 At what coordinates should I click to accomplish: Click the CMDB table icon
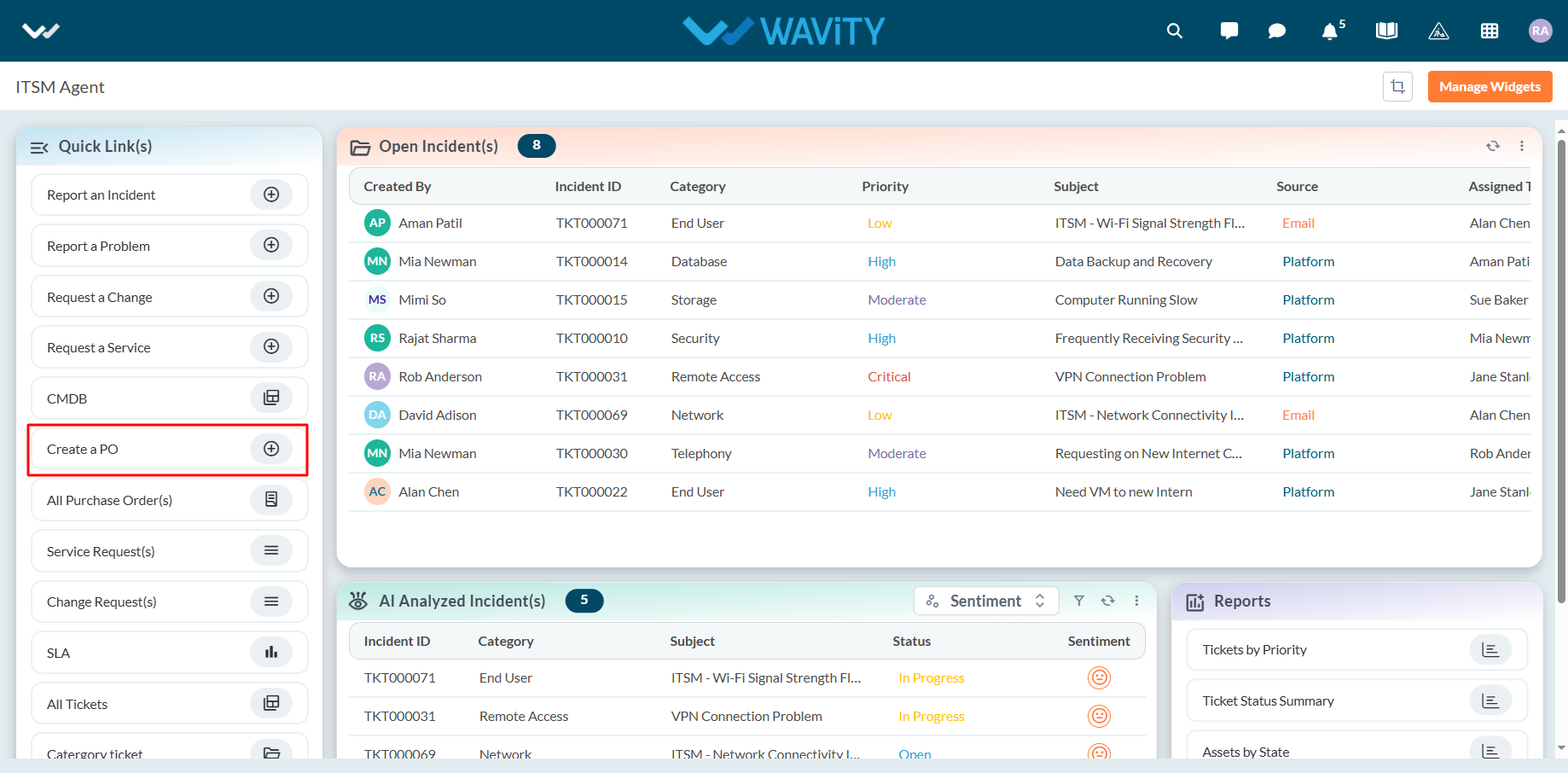[x=271, y=398]
